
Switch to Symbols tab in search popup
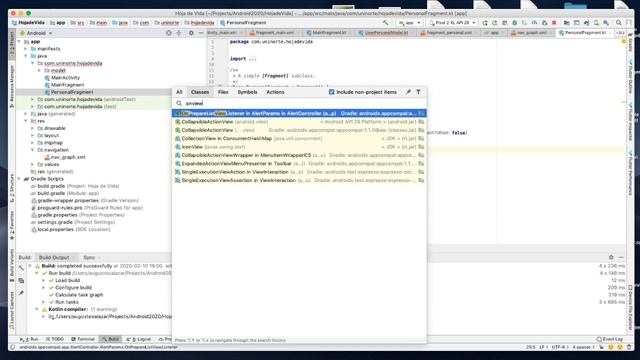click(x=247, y=92)
